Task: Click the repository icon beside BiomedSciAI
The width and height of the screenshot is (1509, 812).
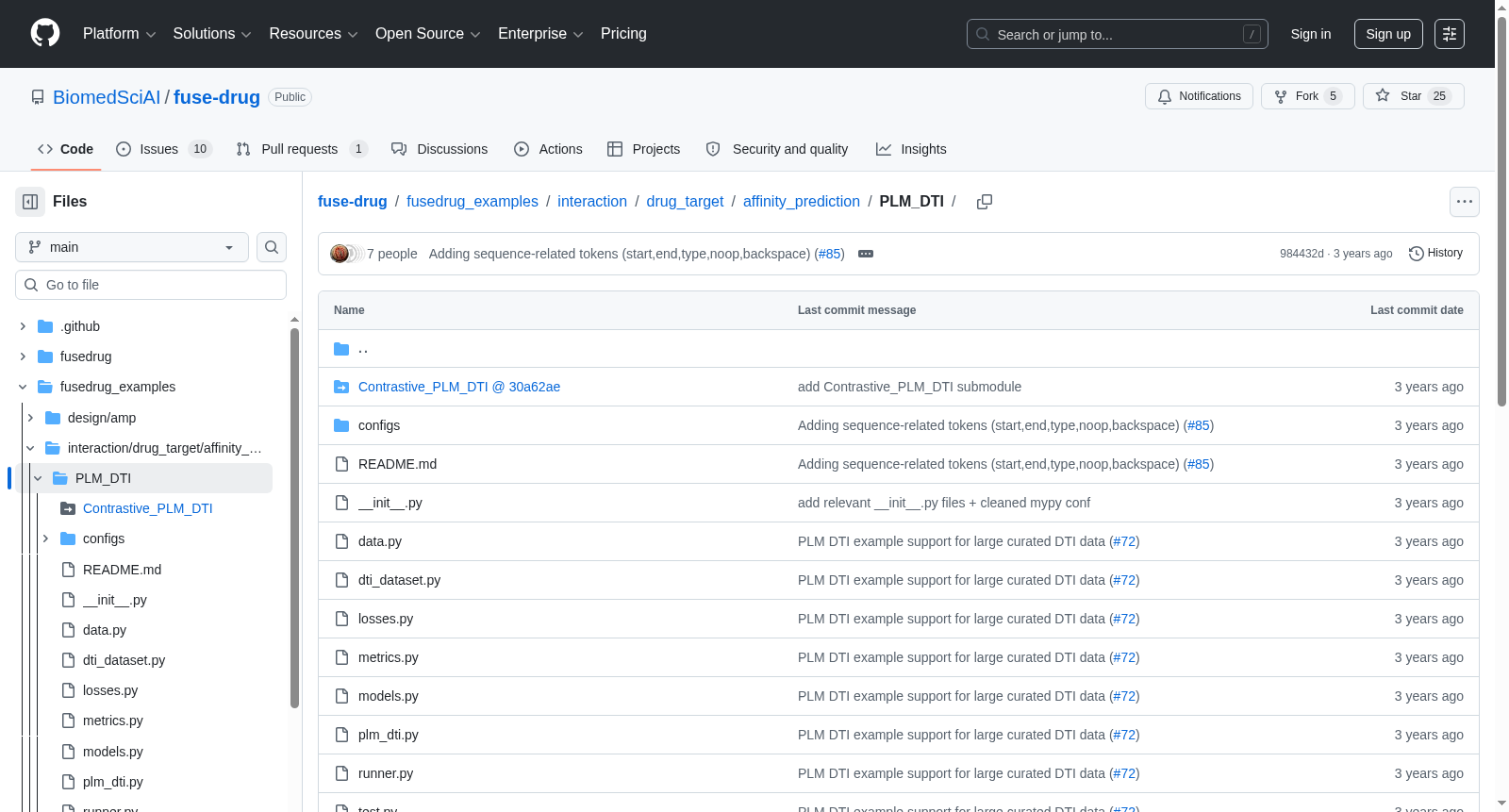Action: [x=38, y=97]
